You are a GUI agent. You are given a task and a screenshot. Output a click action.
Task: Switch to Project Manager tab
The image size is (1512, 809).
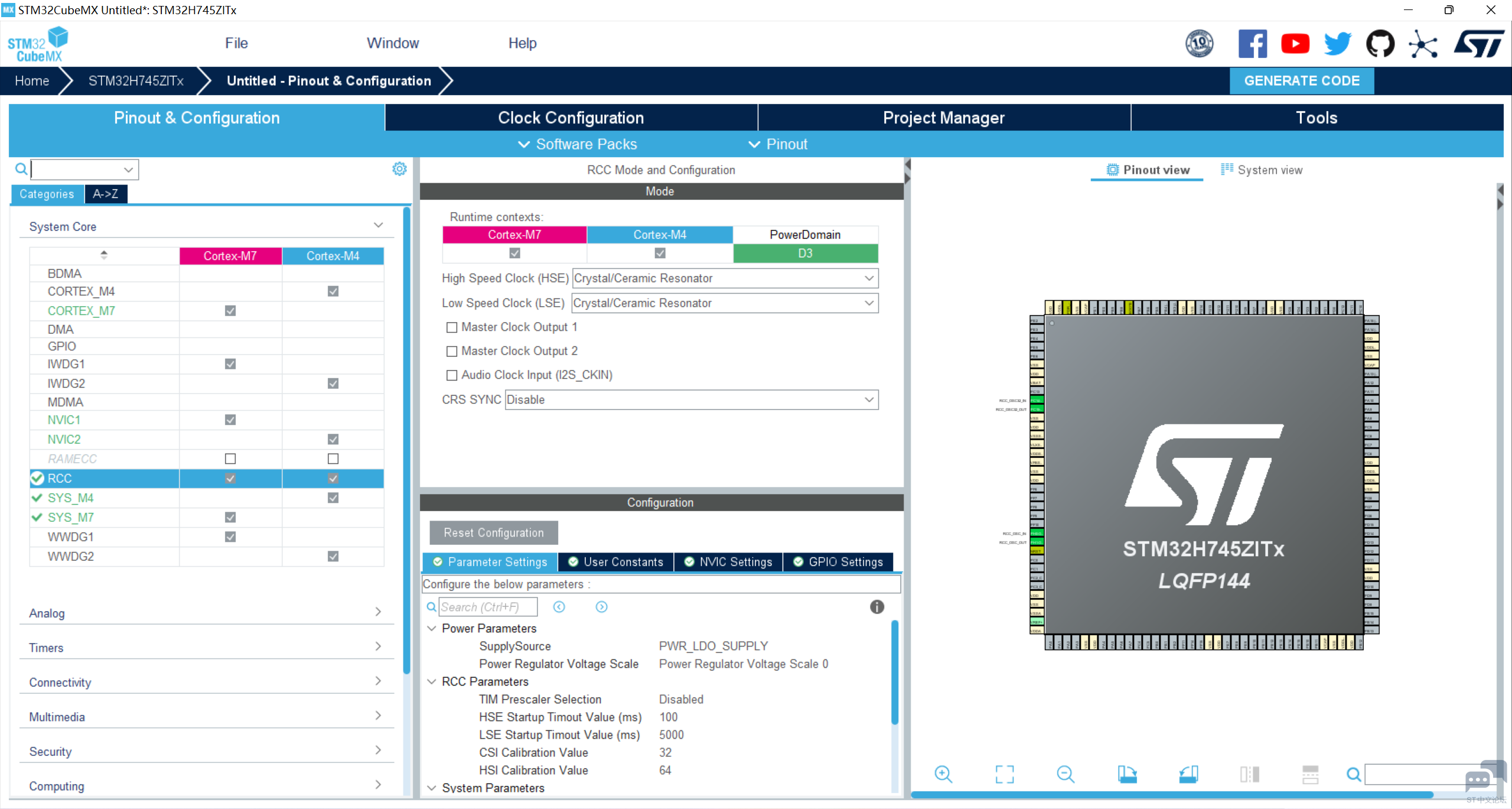point(944,118)
